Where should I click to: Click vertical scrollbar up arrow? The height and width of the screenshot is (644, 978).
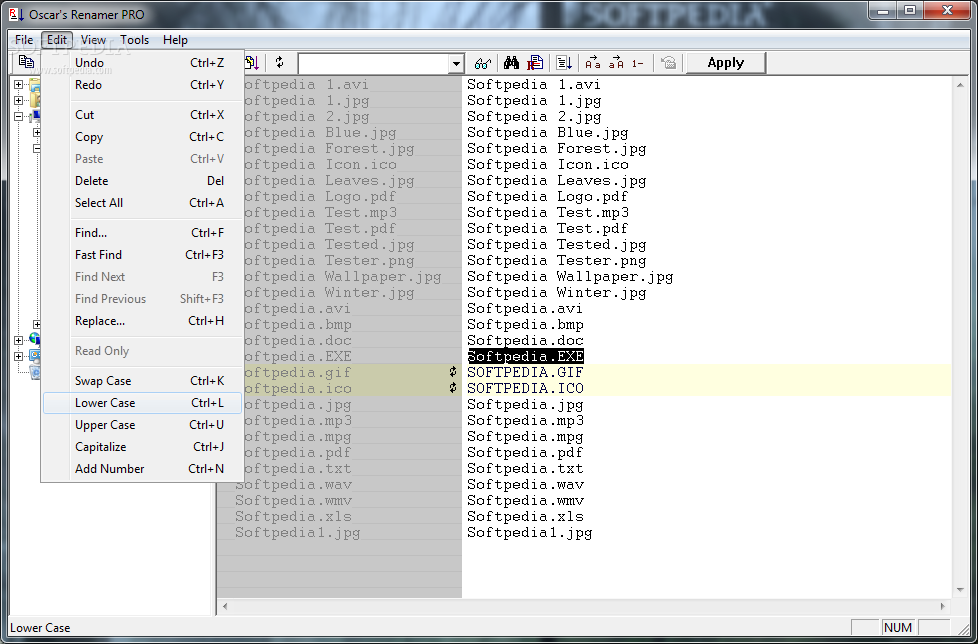960,85
